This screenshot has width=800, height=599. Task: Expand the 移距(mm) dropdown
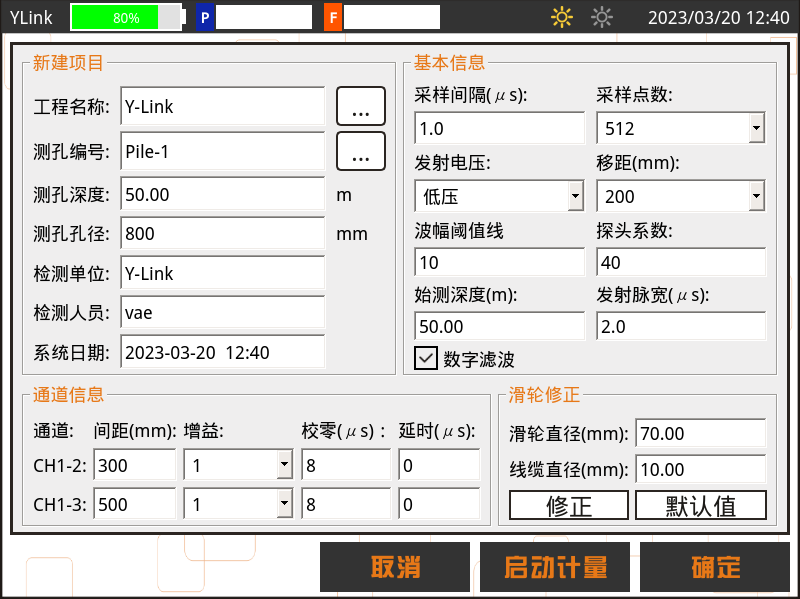[x=756, y=197]
